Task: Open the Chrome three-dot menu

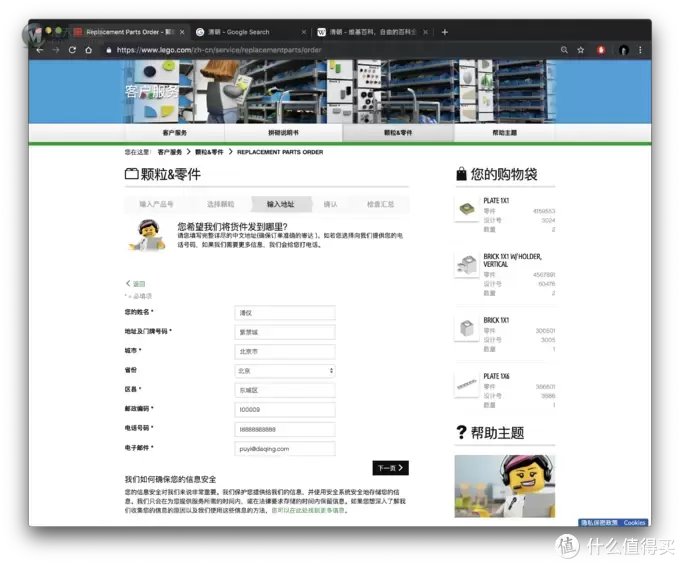Action: [640, 50]
